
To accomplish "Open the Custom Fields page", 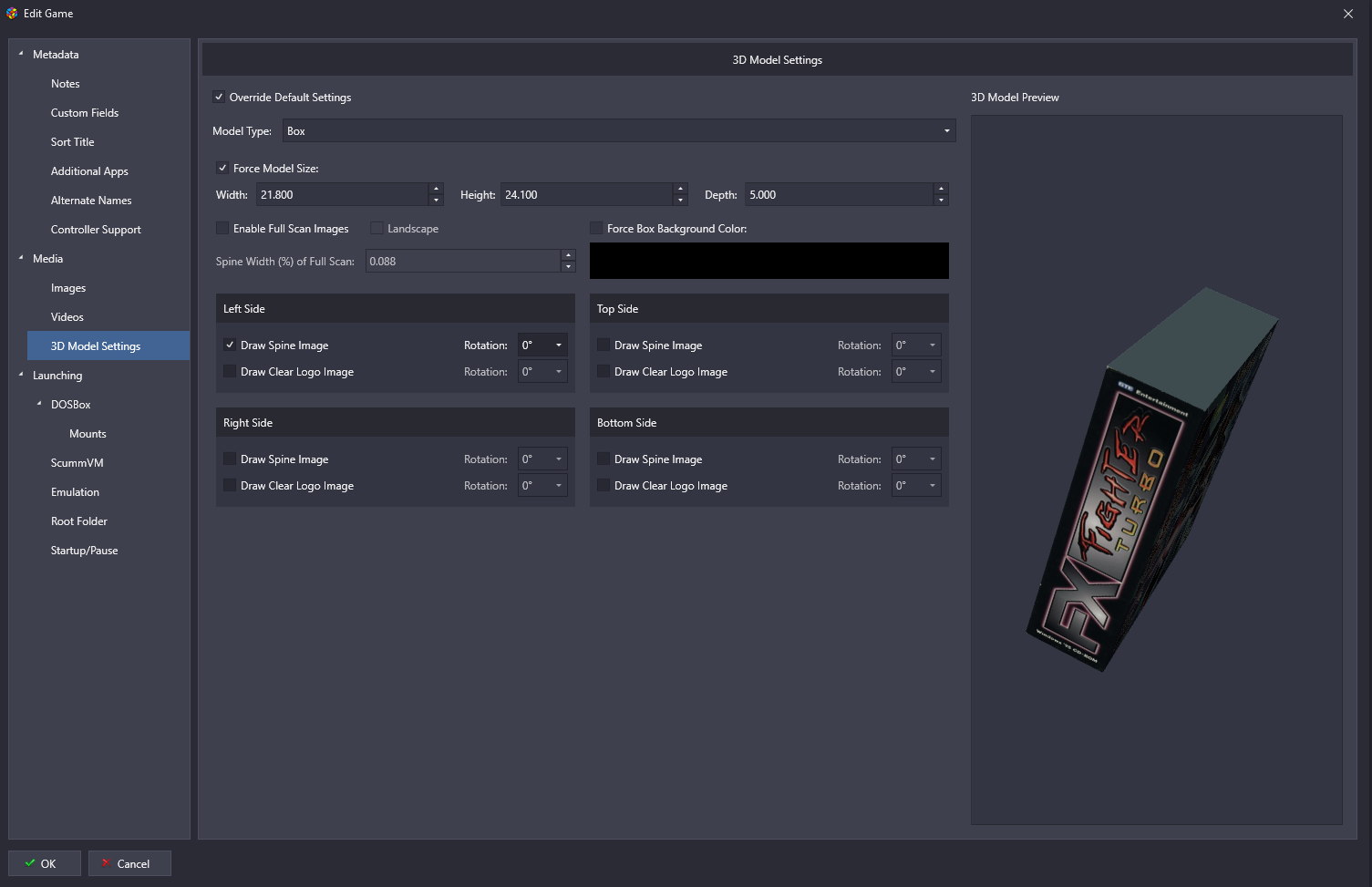I will pyautogui.click(x=85, y=112).
